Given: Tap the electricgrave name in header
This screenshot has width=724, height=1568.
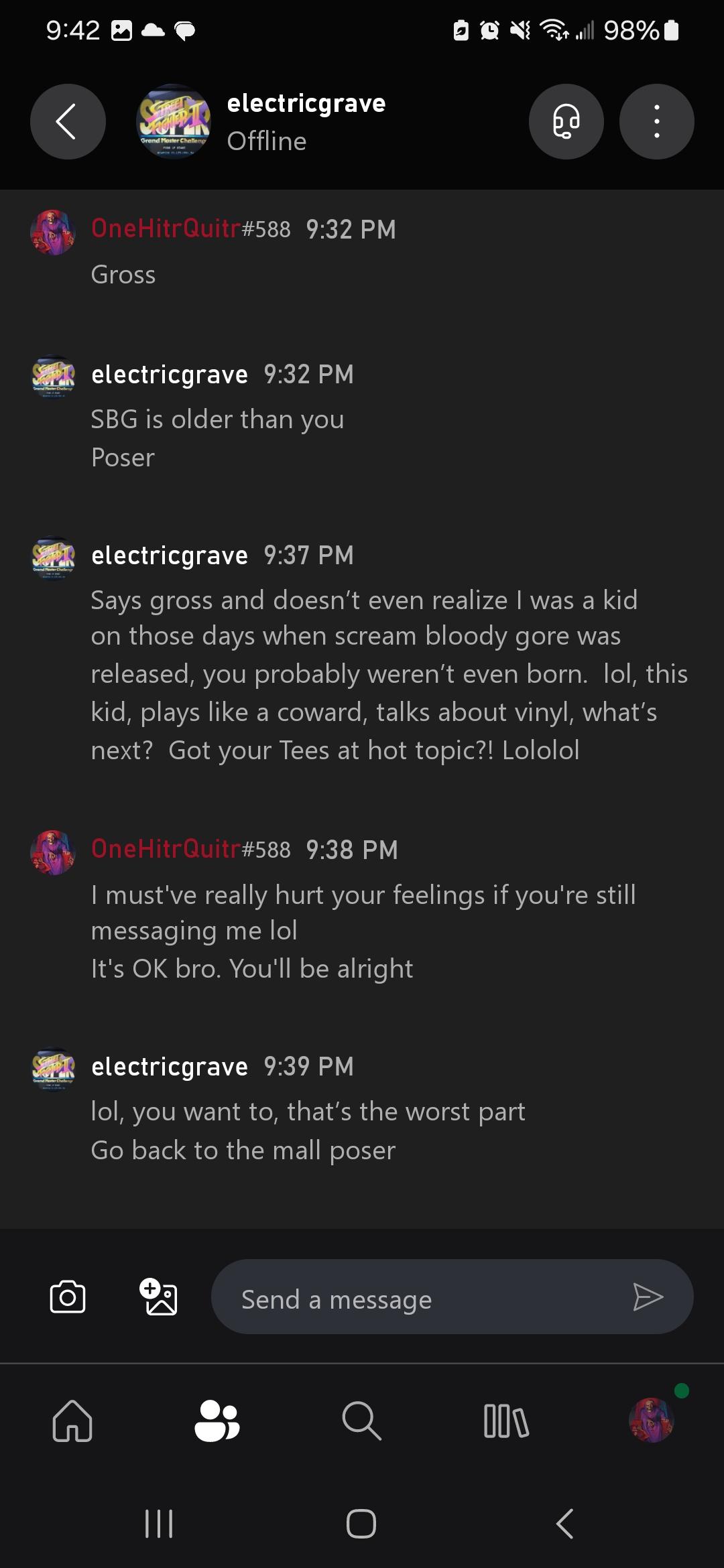Looking at the screenshot, I should pos(306,104).
